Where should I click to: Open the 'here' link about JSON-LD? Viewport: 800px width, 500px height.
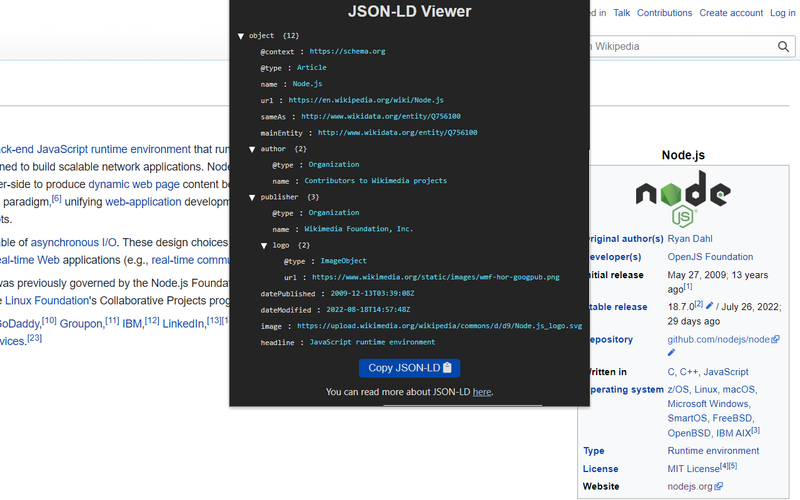coord(482,392)
